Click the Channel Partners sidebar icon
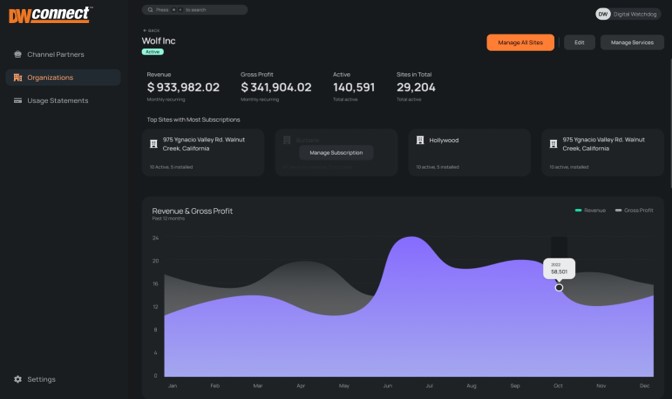This screenshot has height=399, width=672. (x=18, y=54)
